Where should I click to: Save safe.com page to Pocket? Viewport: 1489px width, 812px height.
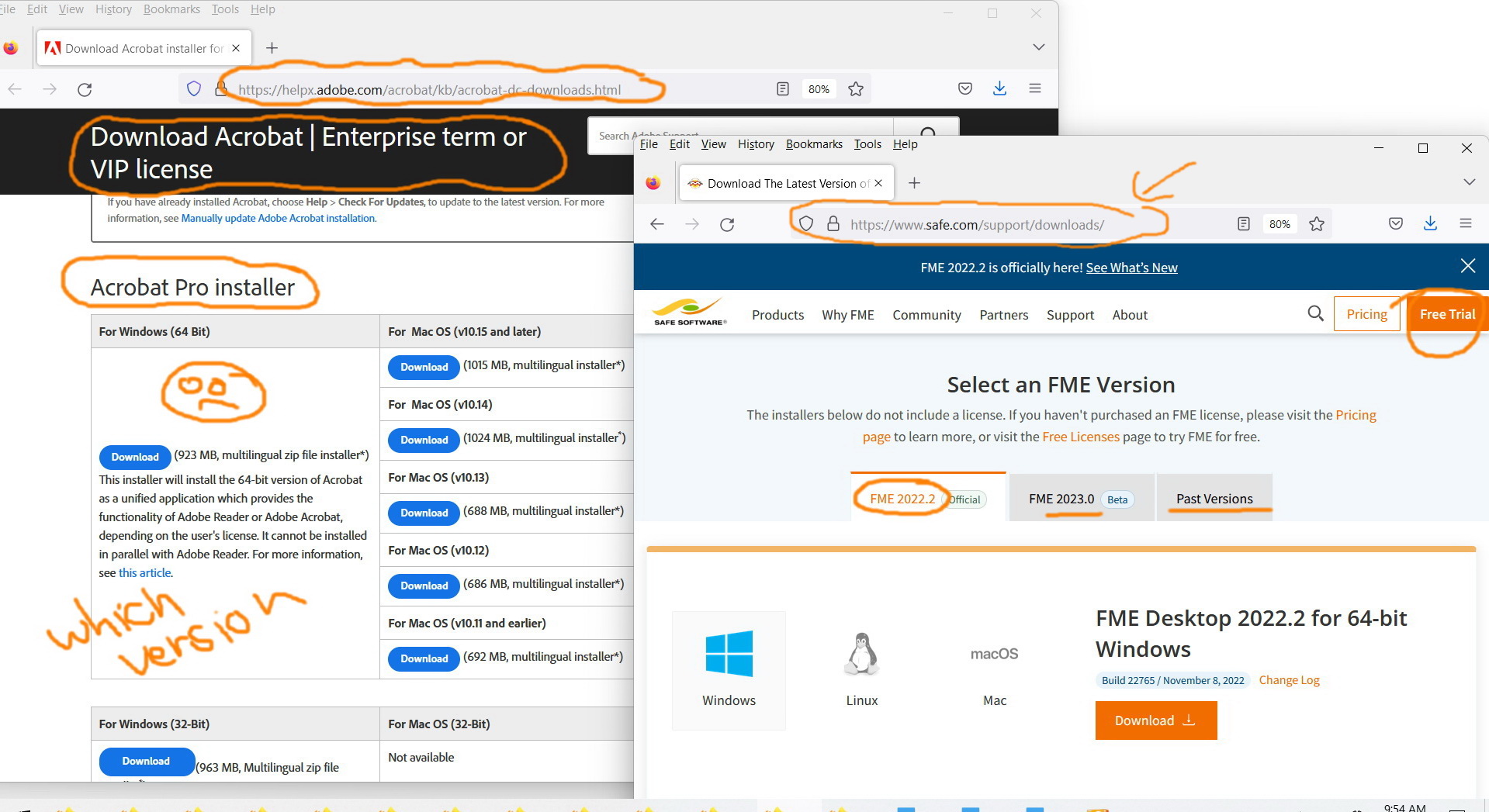coord(1396,223)
